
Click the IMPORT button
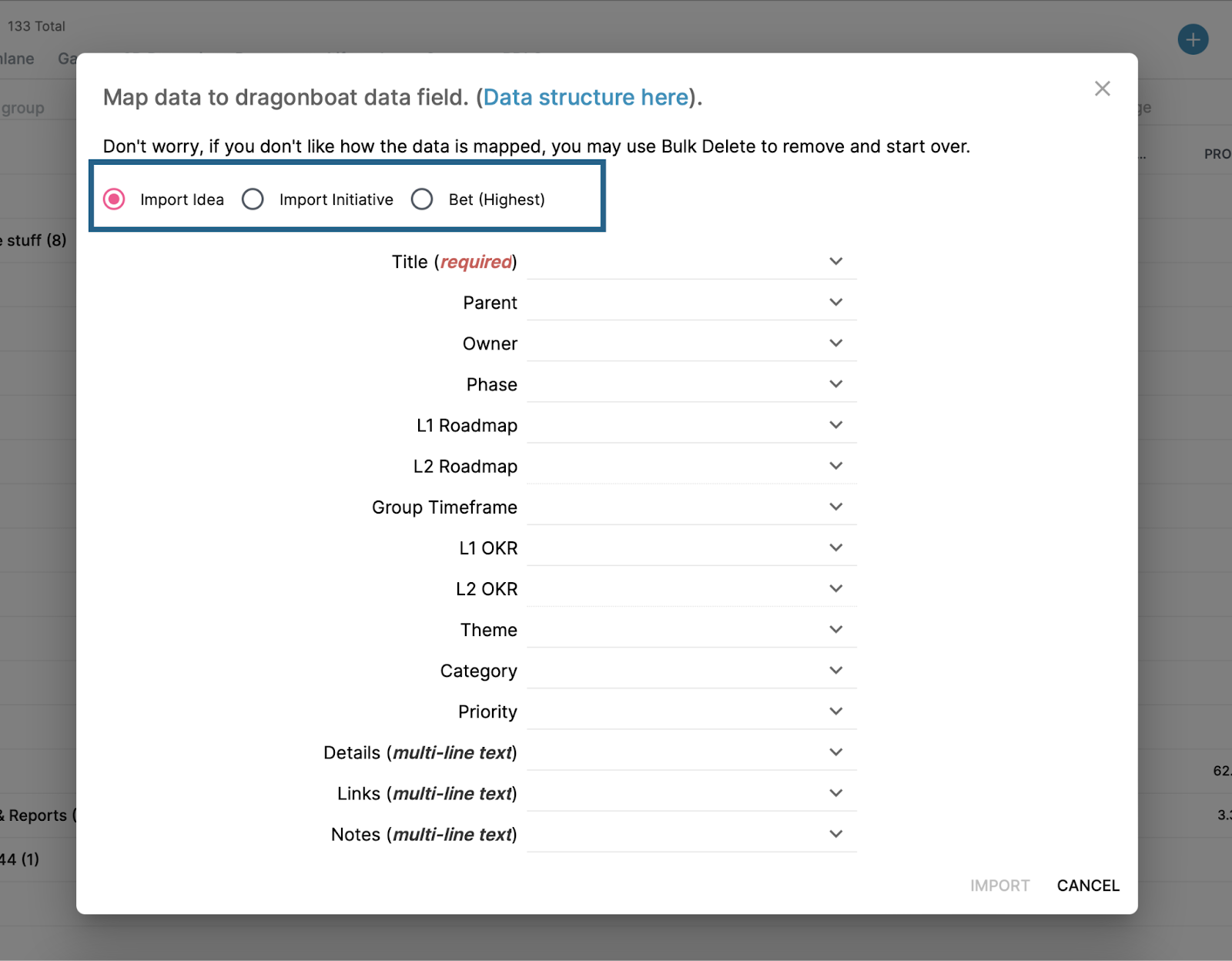[999, 886]
